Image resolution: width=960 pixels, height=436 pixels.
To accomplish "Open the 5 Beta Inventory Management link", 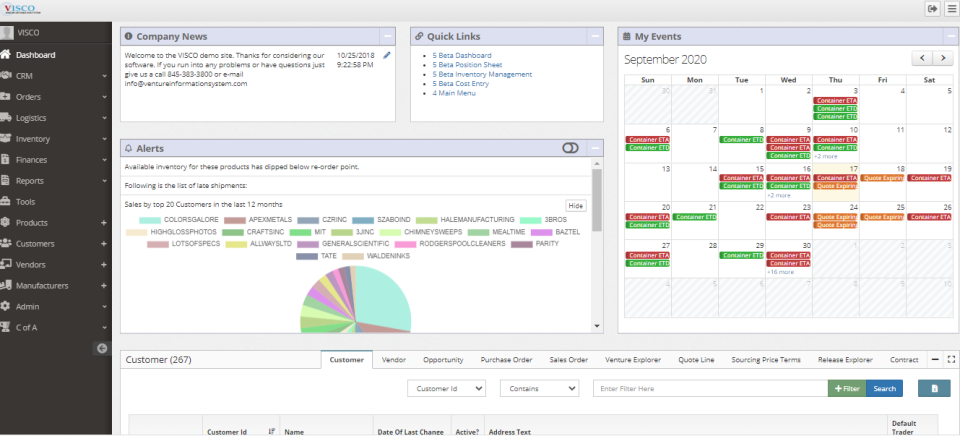I will [x=482, y=74].
